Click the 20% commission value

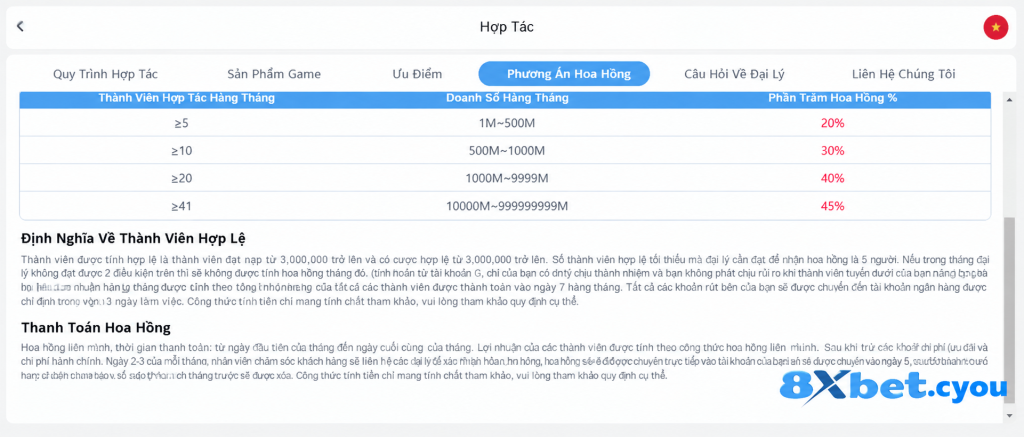[x=833, y=123]
